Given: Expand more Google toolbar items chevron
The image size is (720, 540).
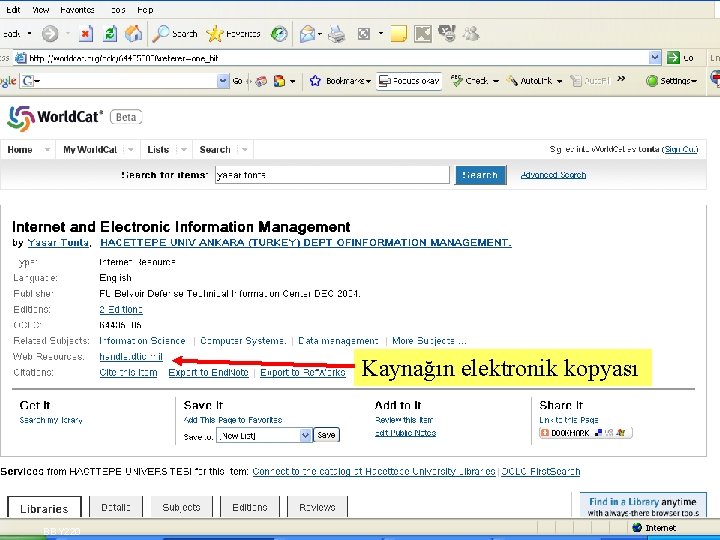Looking at the screenshot, I should [x=621, y=79].
